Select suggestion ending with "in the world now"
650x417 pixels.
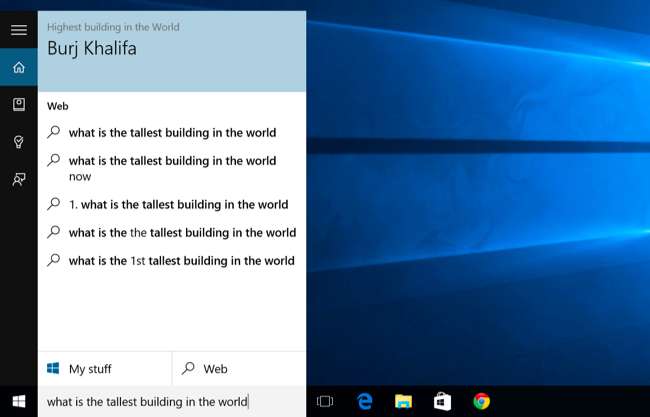click(172, 168)
